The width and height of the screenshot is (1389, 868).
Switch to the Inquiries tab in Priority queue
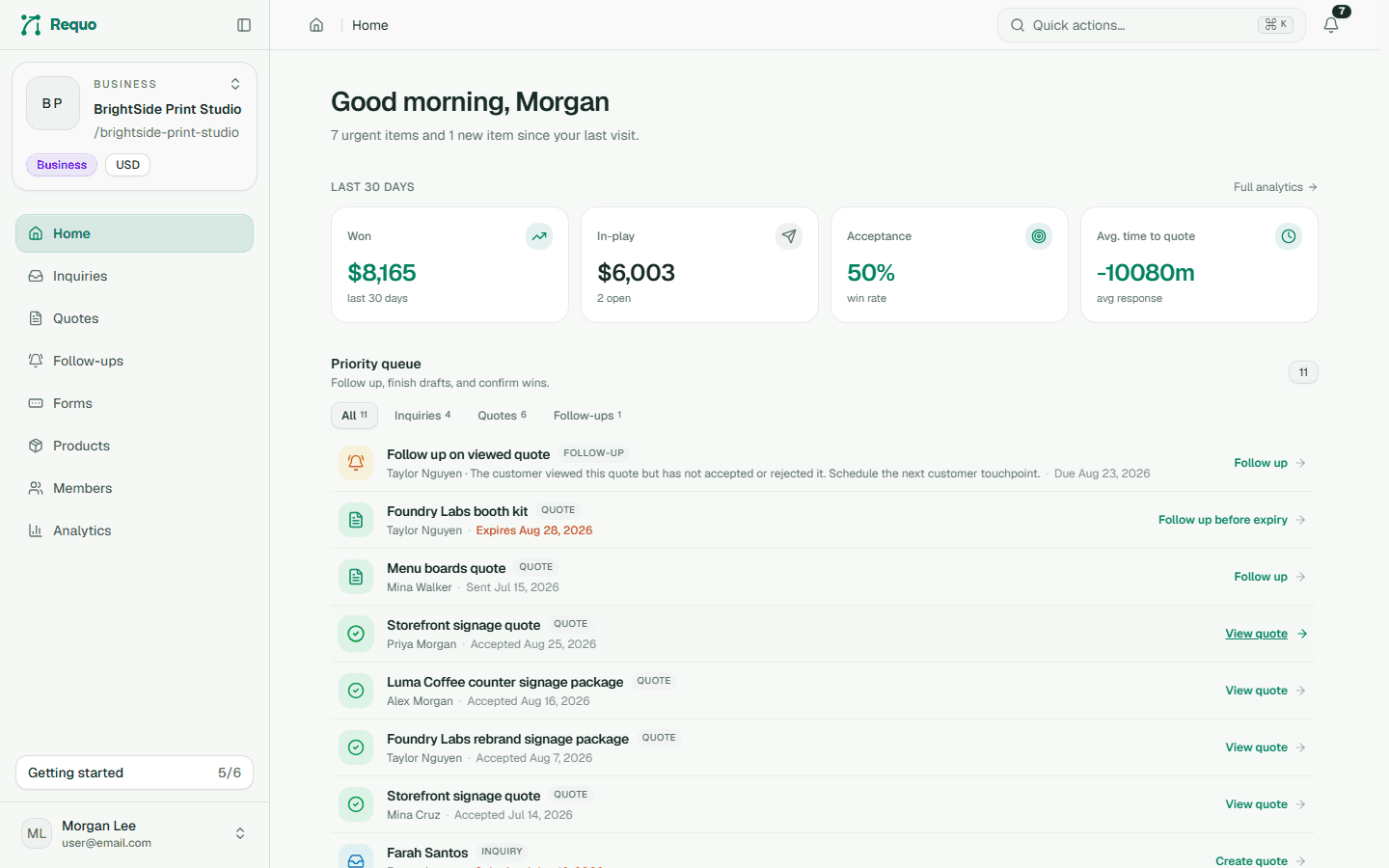(x=422, y=416)
